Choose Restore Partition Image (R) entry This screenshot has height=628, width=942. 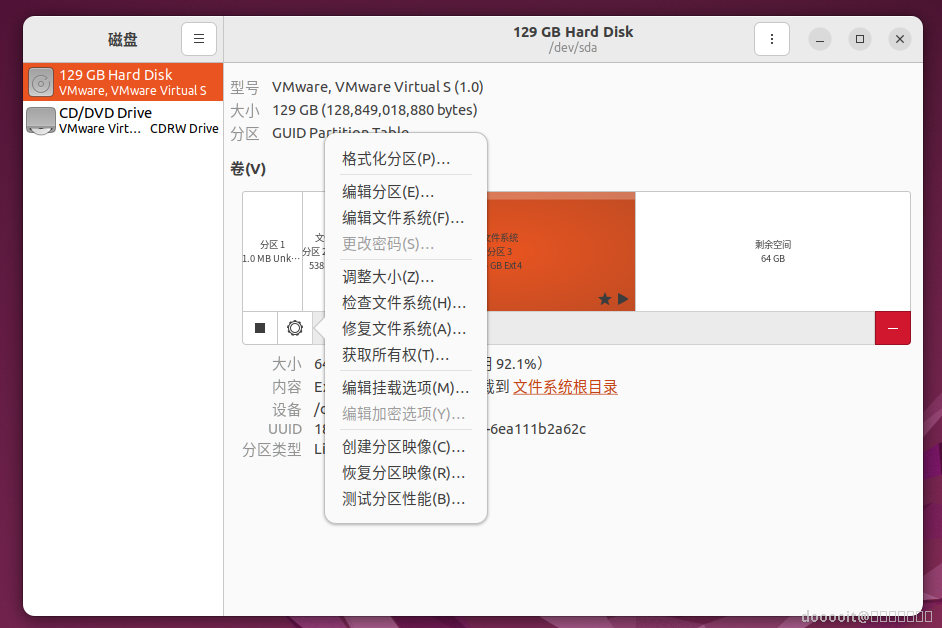coord(406,473)
